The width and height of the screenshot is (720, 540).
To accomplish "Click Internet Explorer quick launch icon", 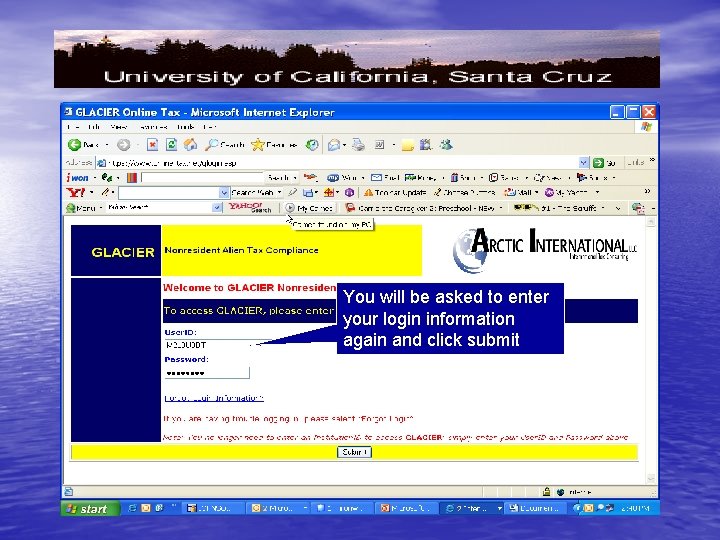I will click(132, 508).
